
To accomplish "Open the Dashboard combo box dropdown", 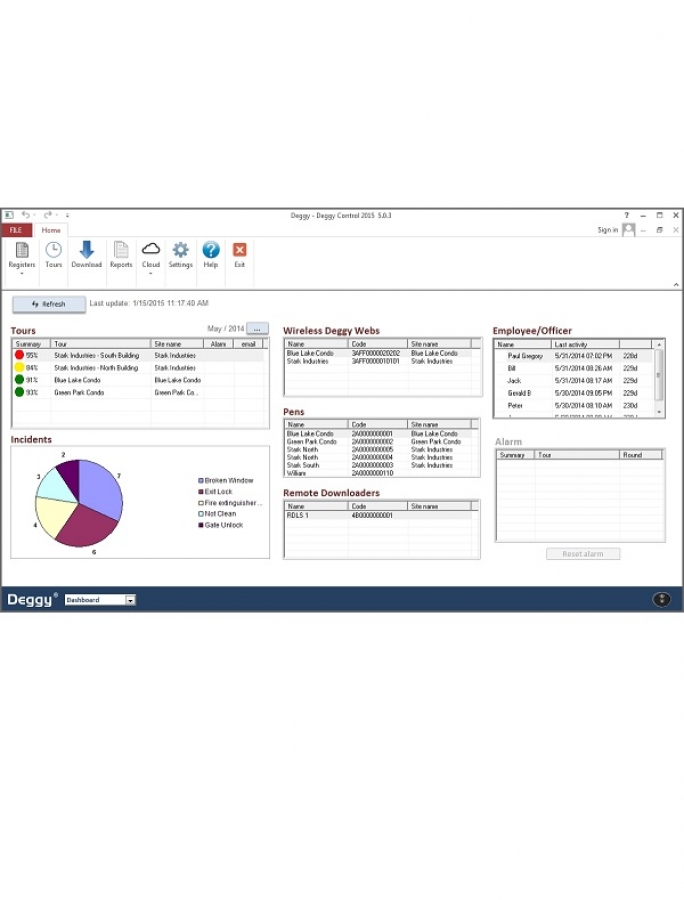I will click(x=131, y=600).
